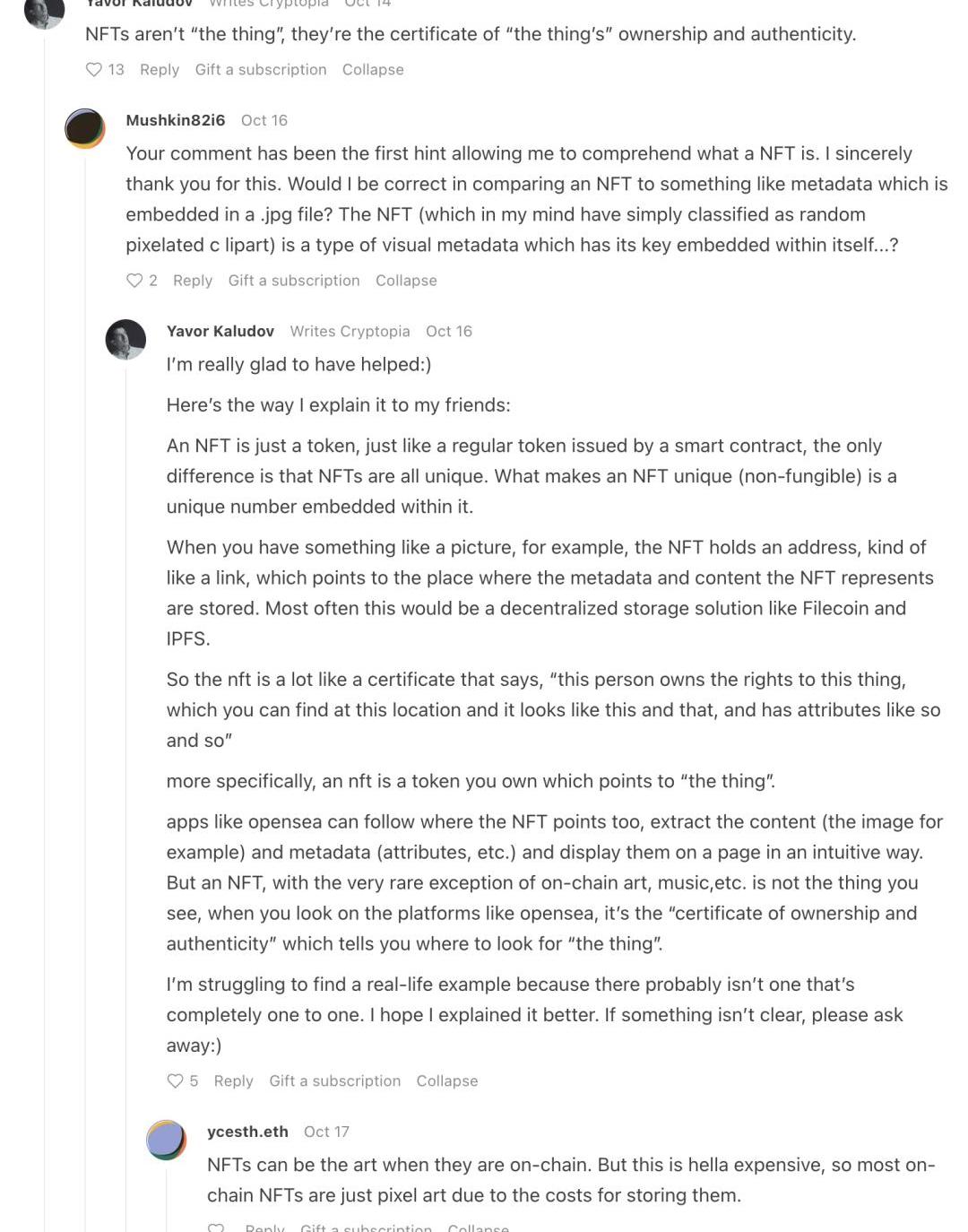Reply to Yavor Kaludov's Oct 16 comment

233,1081
